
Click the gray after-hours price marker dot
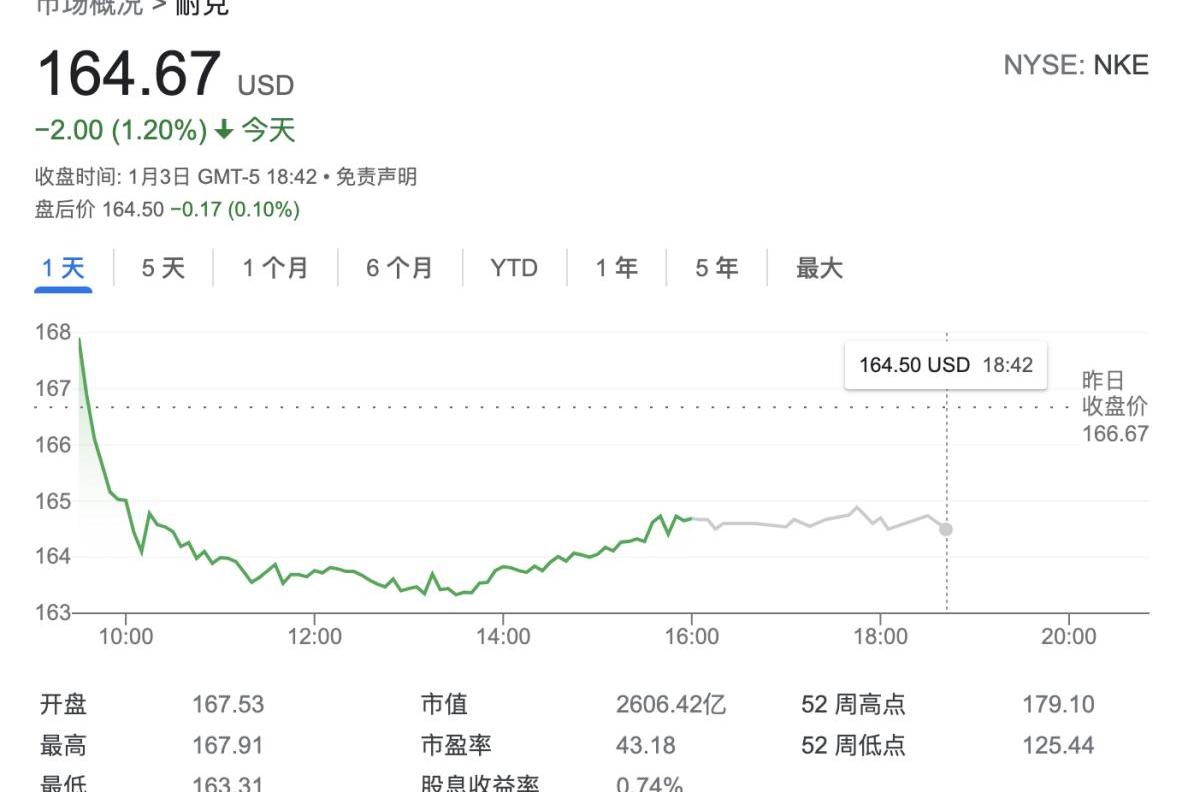click(x=946, y=529)
